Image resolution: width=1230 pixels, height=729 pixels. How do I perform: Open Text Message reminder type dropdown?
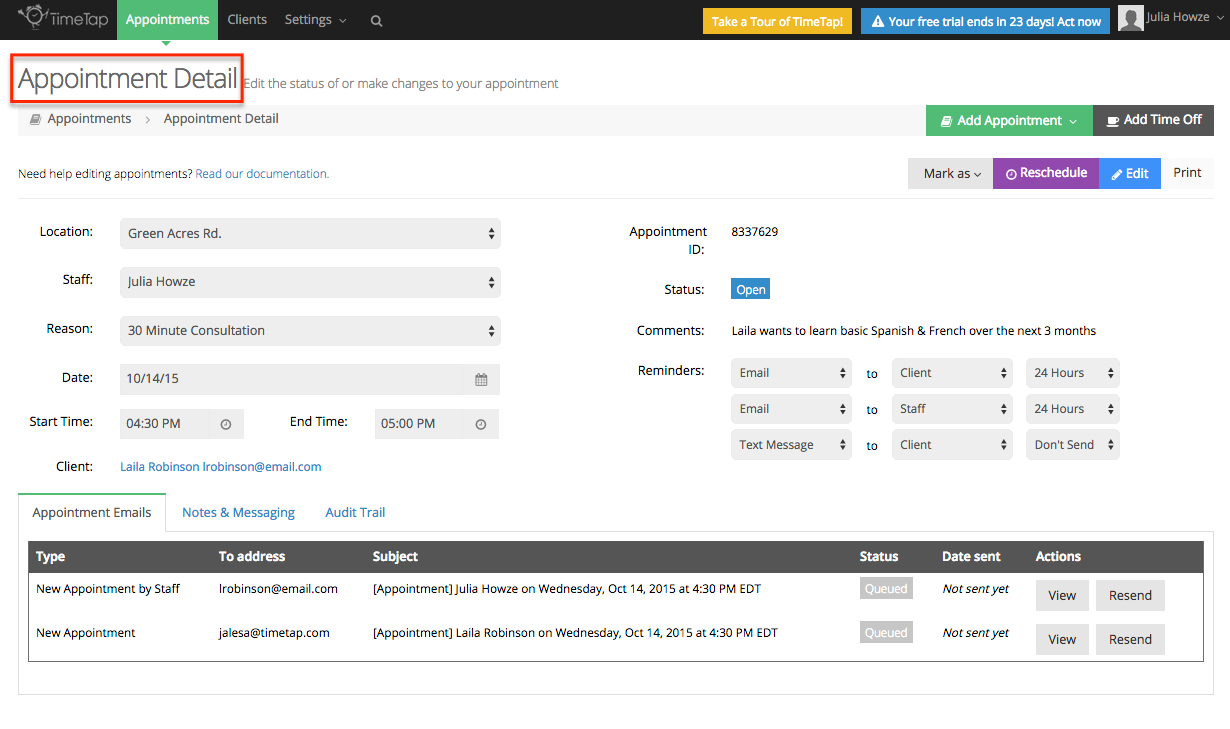click(x=791, y=445)
